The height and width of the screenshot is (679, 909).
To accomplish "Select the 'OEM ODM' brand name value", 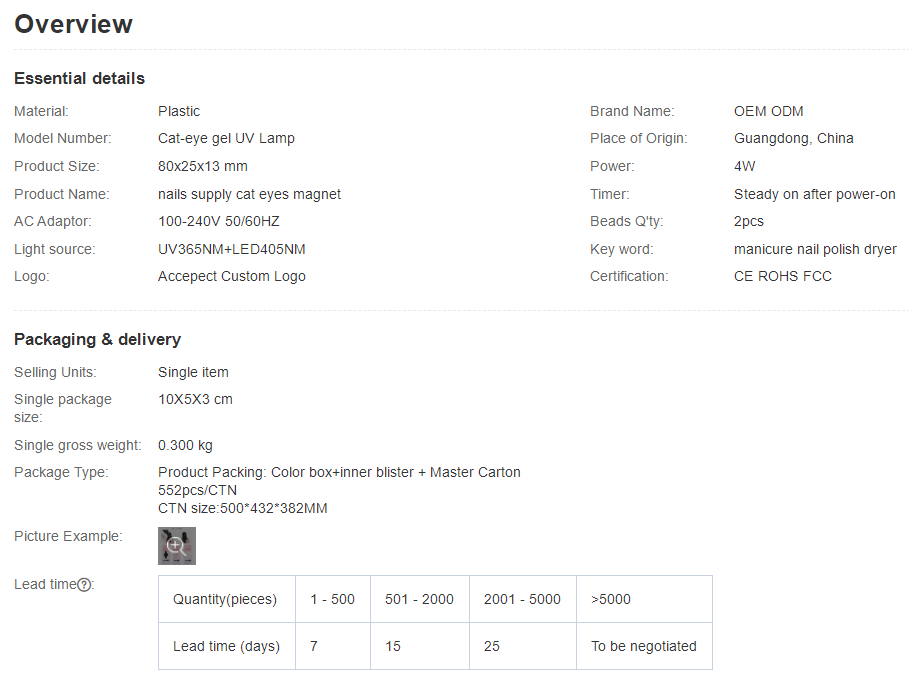I will click(768, 111).
